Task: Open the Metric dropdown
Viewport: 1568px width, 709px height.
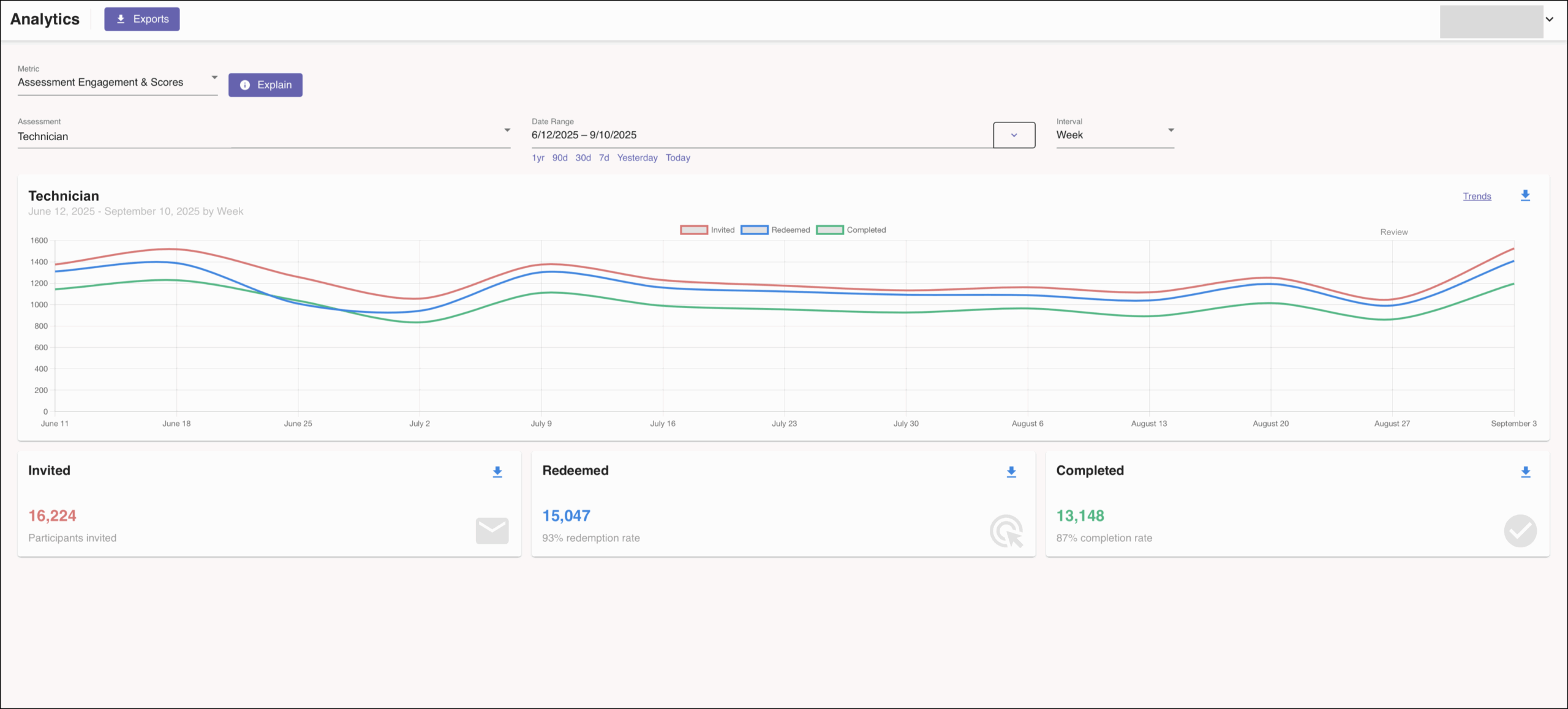Action: [118, 82]
